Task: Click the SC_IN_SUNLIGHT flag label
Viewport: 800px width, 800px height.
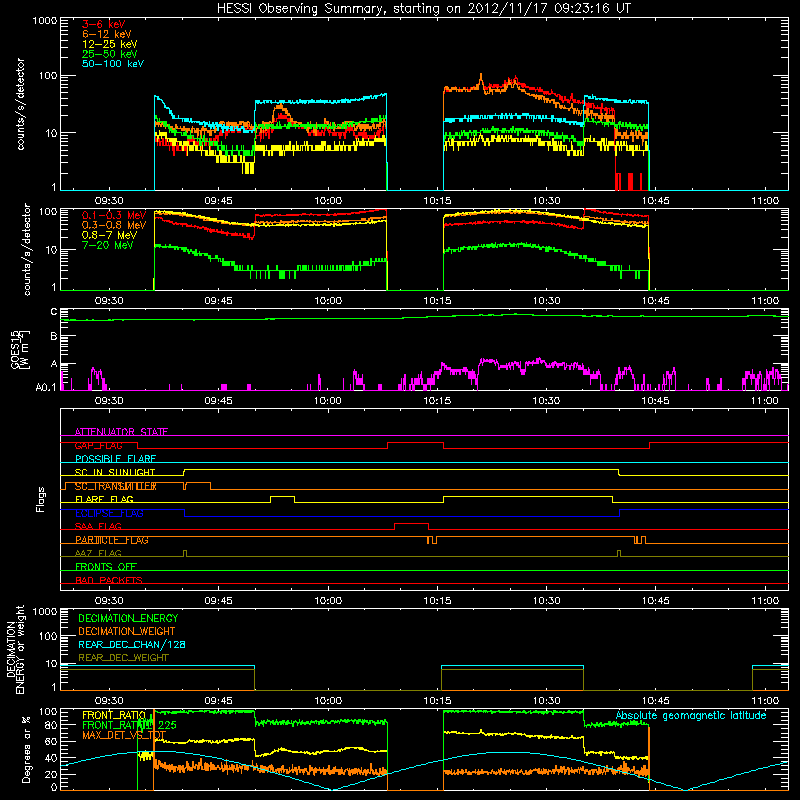Action: [x=115, y=472]
